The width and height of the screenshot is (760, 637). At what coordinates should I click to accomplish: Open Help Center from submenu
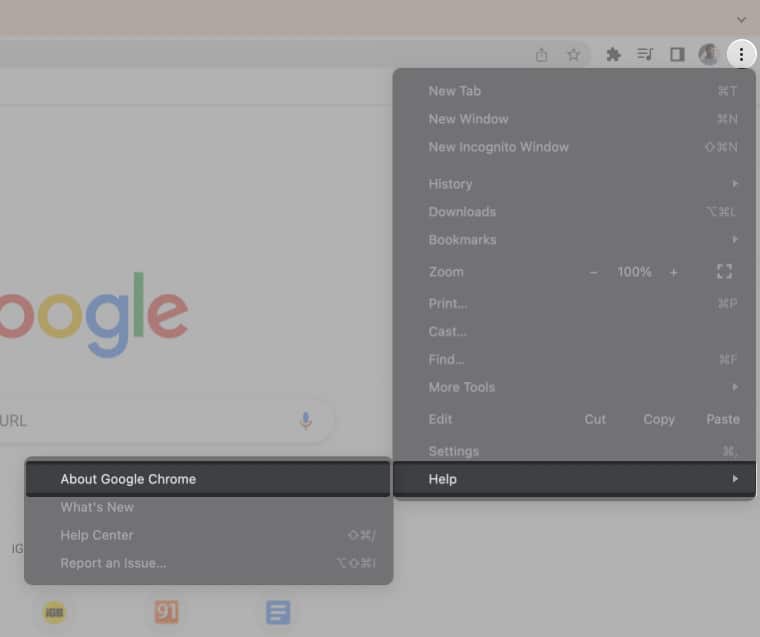(x=208, y=535)
